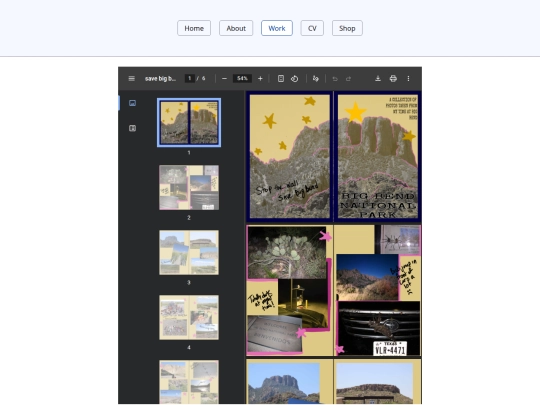Jump to the page 2 thumbnail
This screenshot has height=405, width=540.
(x=189, y=187)
